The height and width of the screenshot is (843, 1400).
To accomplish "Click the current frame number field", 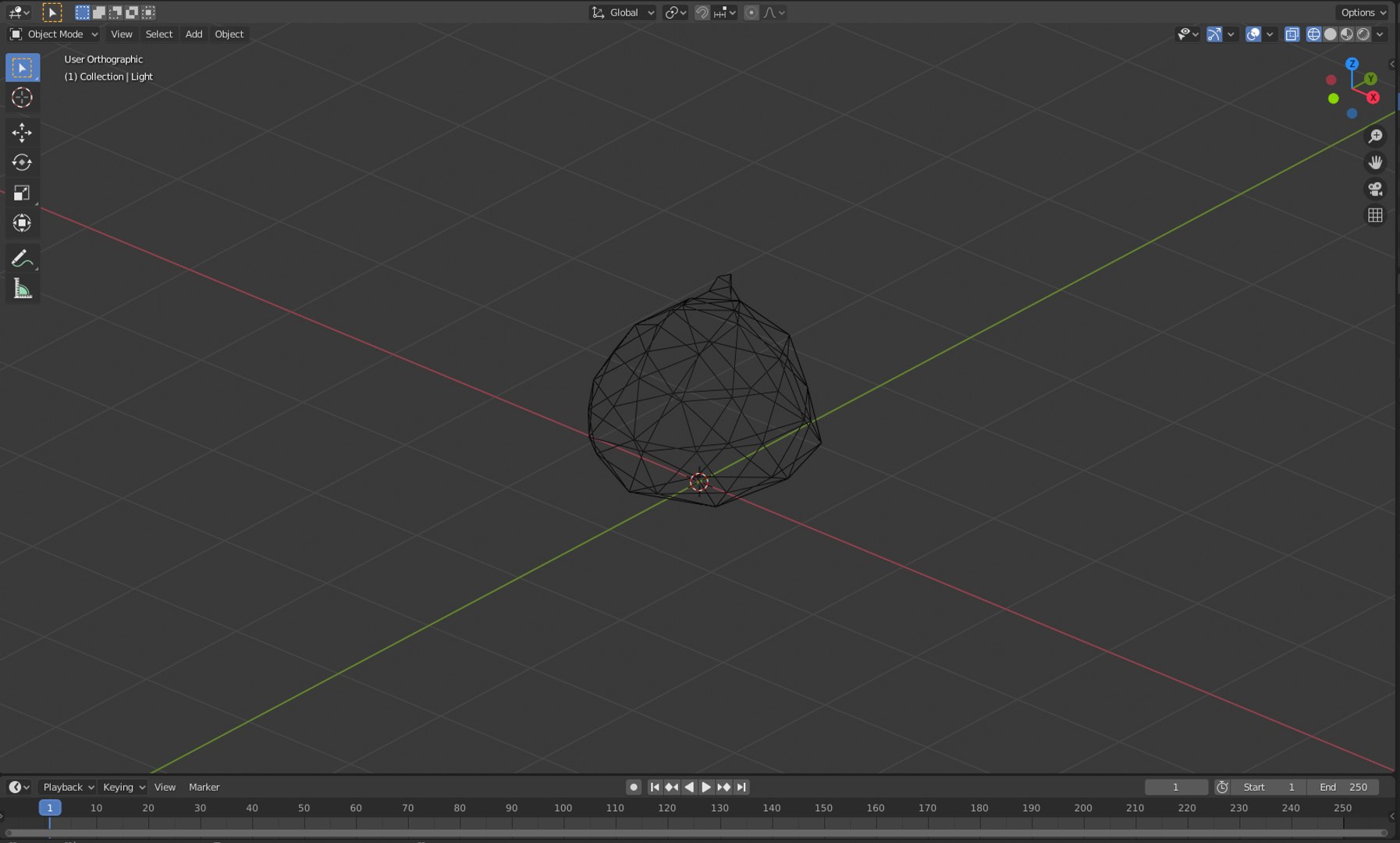I will coord(1176,787).
